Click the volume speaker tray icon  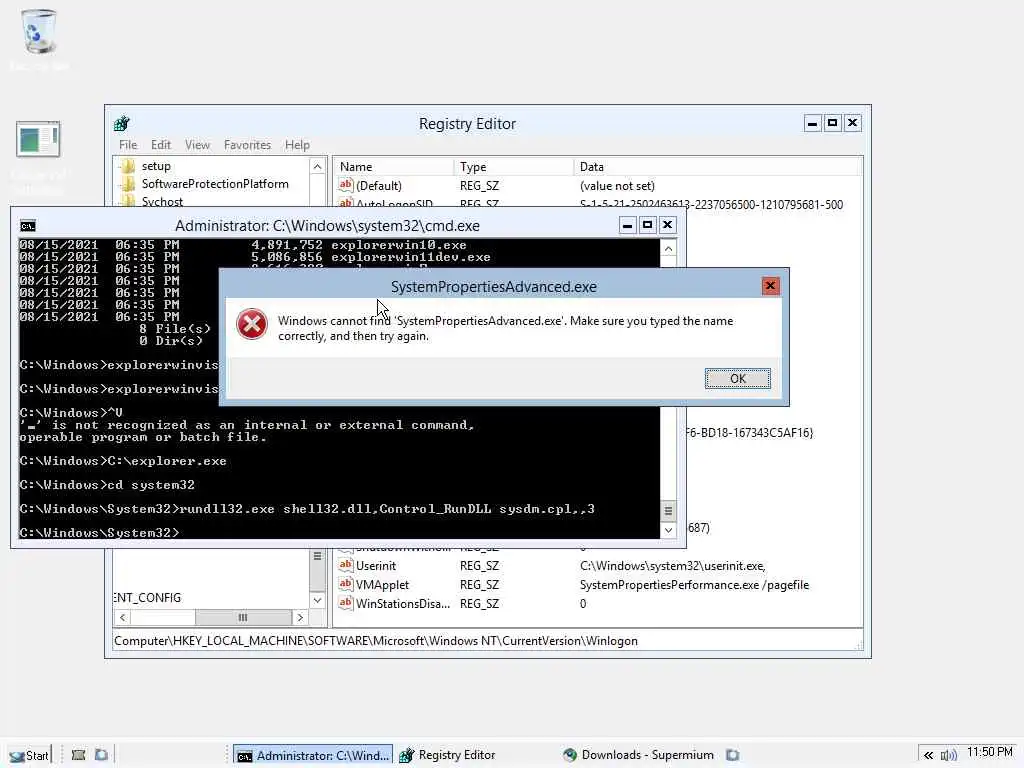(x=948, y=756)
